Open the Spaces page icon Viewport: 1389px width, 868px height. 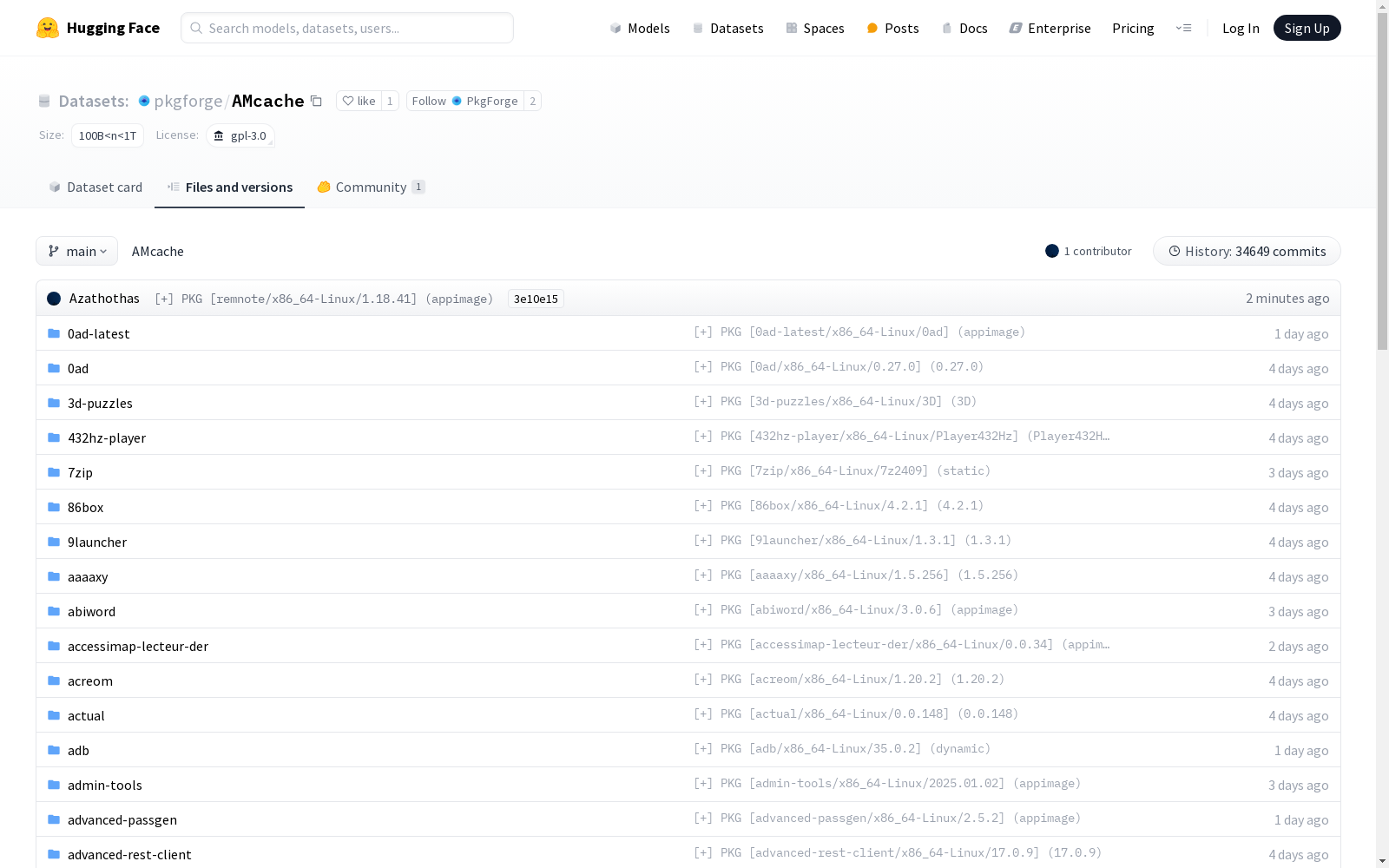pos(792,29)
